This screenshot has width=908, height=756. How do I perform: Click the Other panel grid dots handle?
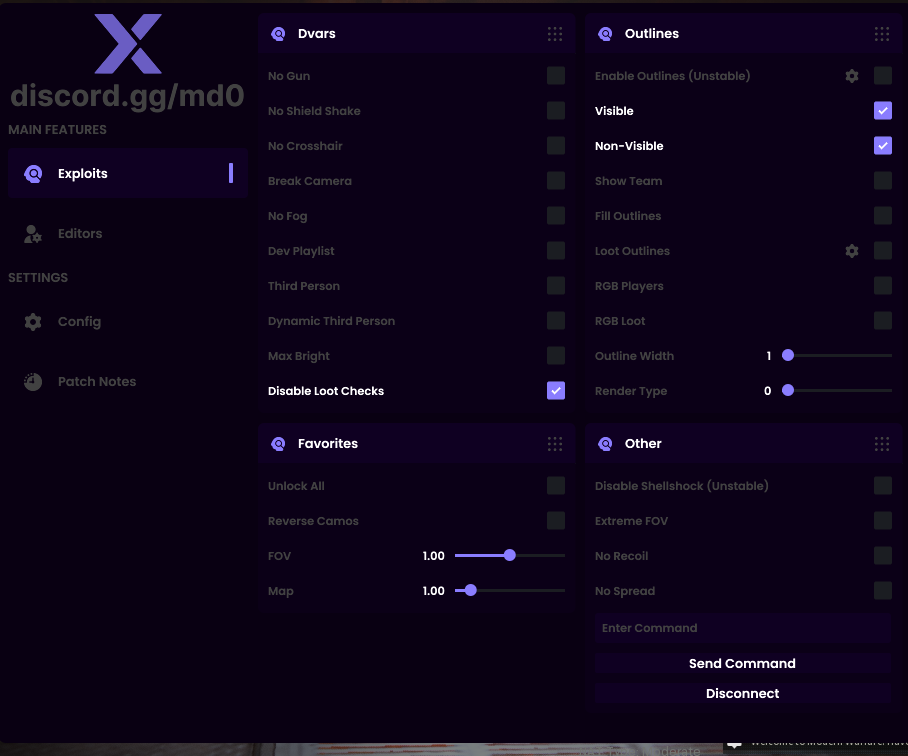coord(882,443)
